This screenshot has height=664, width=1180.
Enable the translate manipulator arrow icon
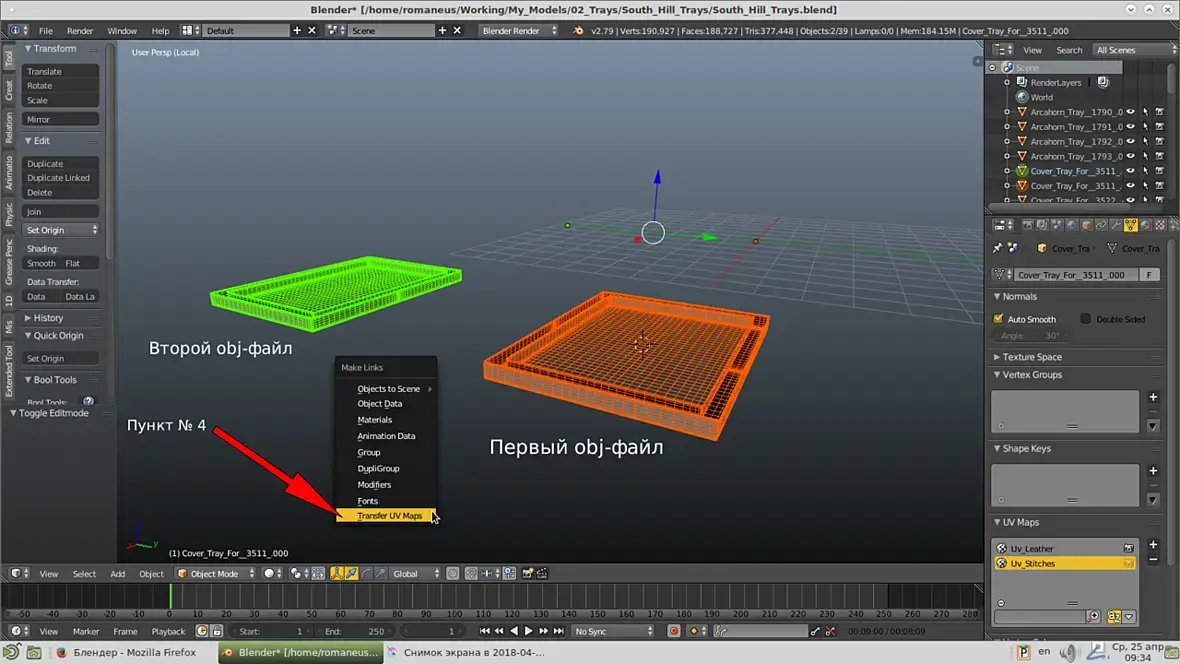[351, 574]
